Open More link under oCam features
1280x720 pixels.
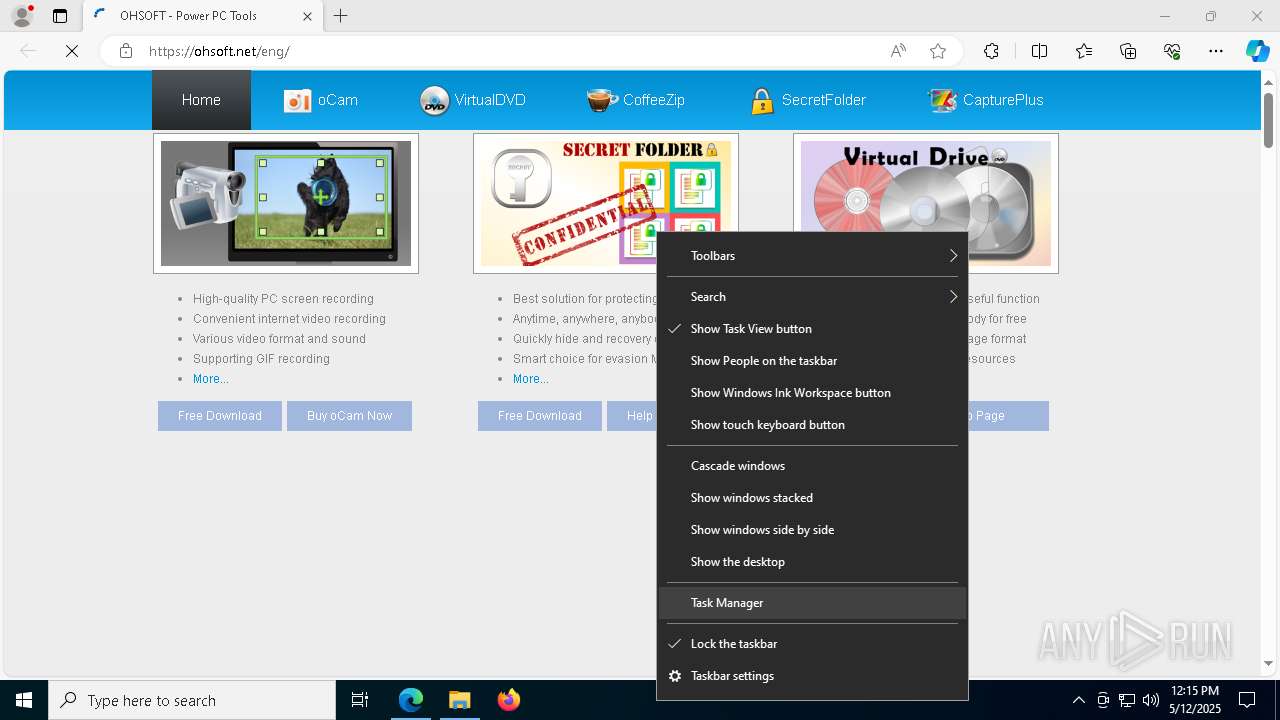tap(211, 379)
